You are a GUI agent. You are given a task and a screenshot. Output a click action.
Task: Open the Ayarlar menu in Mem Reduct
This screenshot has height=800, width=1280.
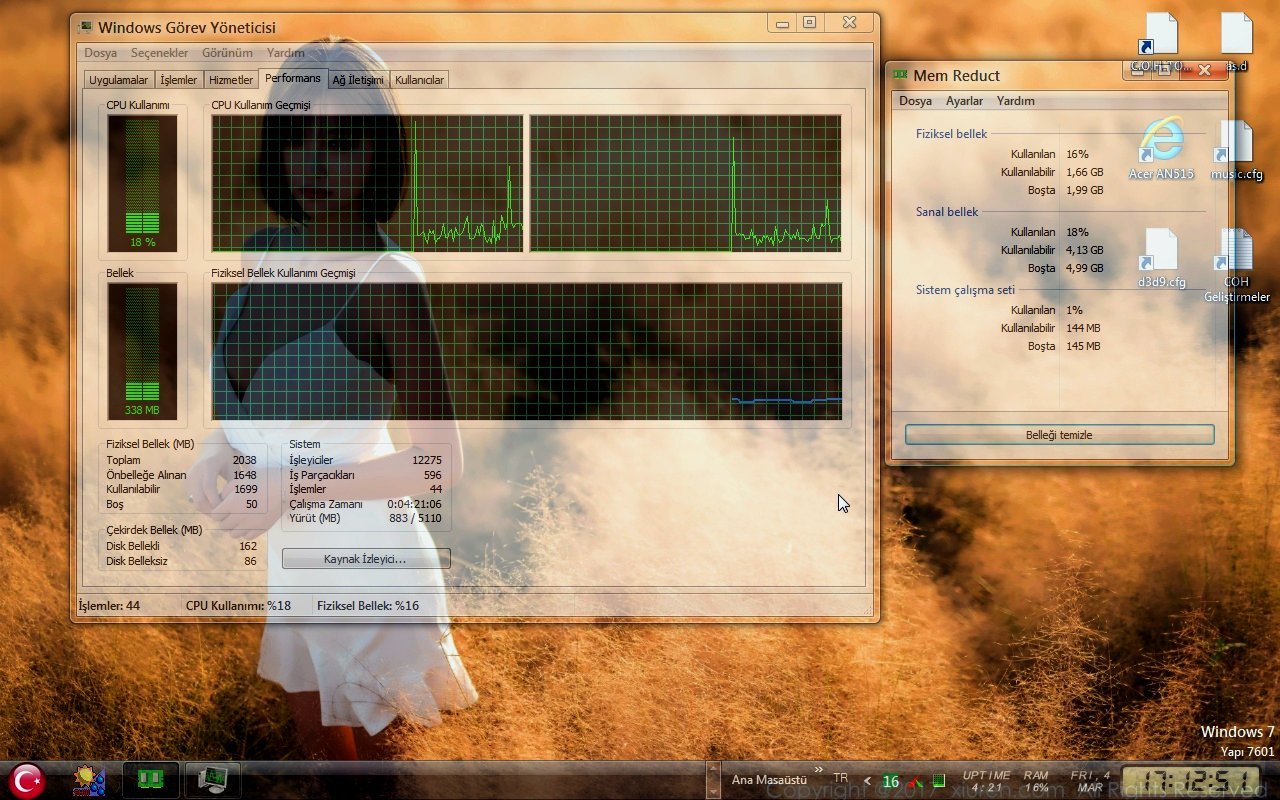click(964, 101)
